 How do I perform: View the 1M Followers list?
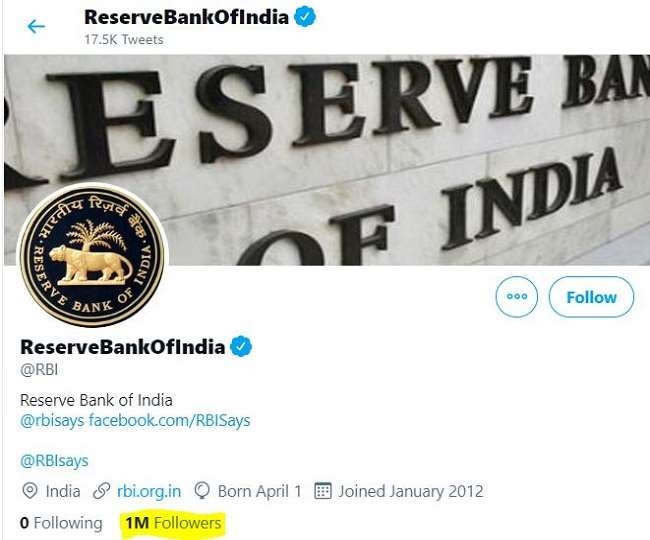coord(173,523)
